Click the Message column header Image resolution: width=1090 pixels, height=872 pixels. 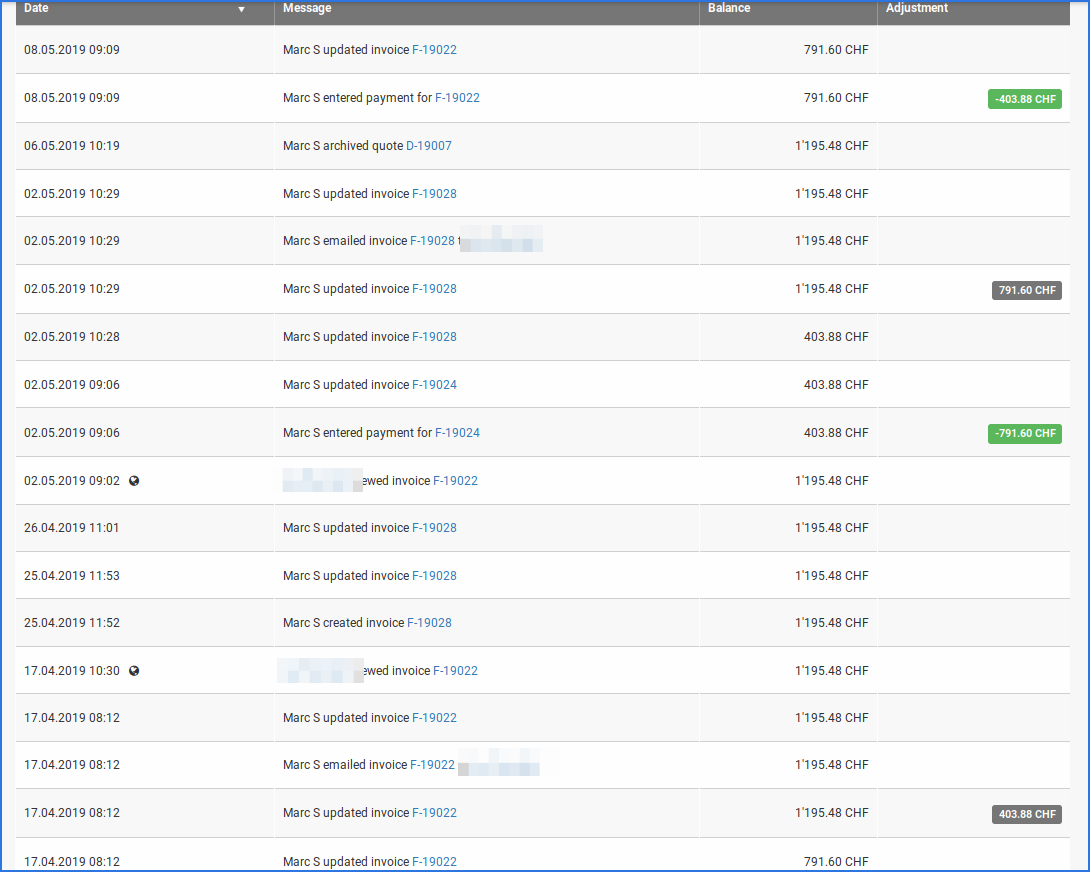point(307,8)
